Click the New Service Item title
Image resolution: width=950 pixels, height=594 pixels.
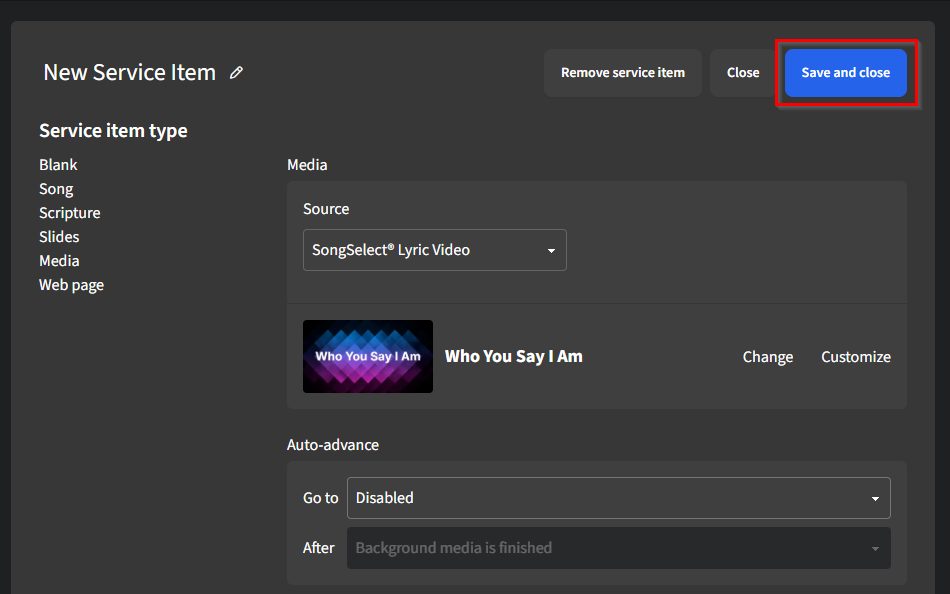tap(130, 73)
